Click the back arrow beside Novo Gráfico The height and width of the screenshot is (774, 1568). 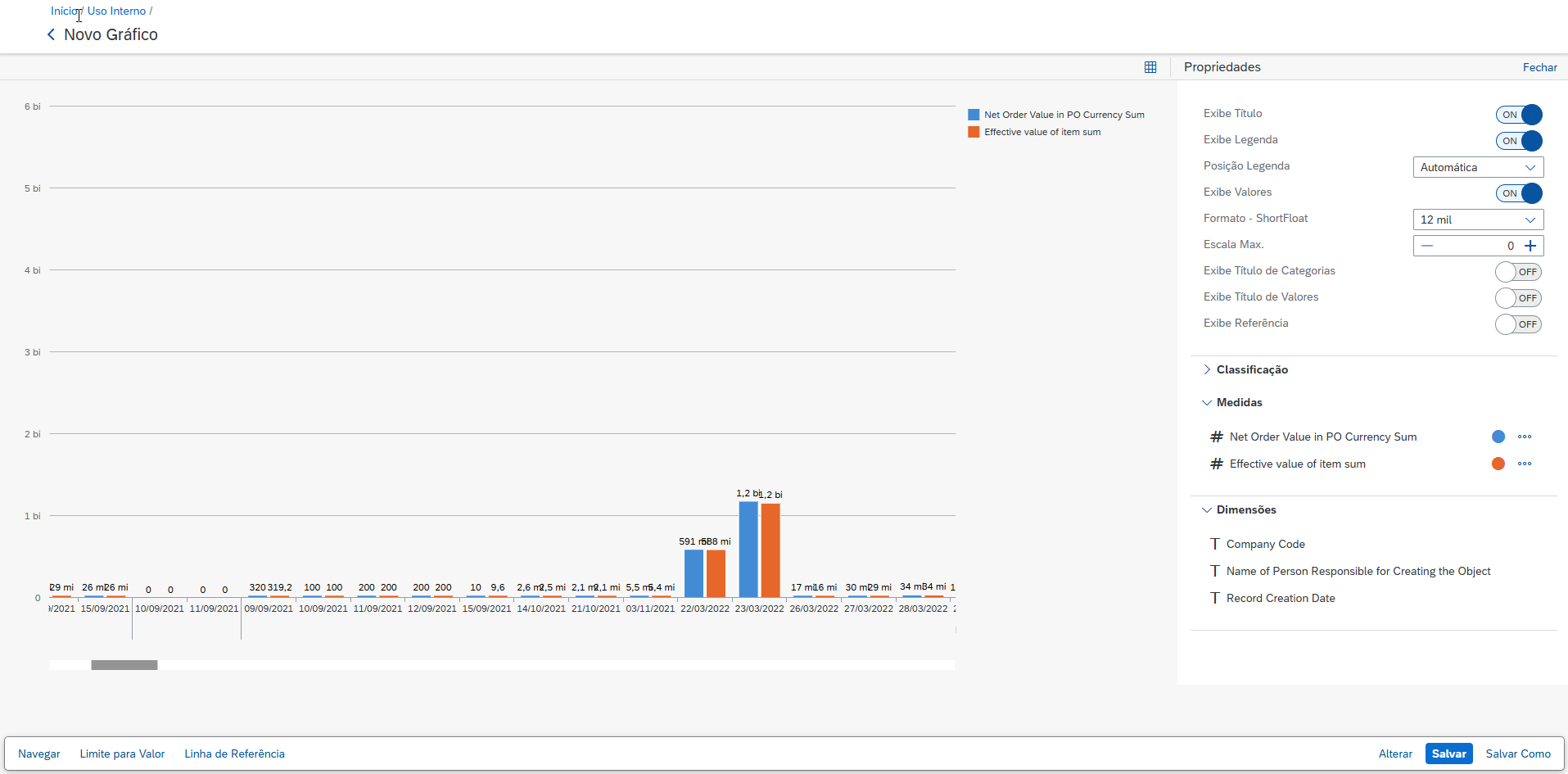point(51,34)
